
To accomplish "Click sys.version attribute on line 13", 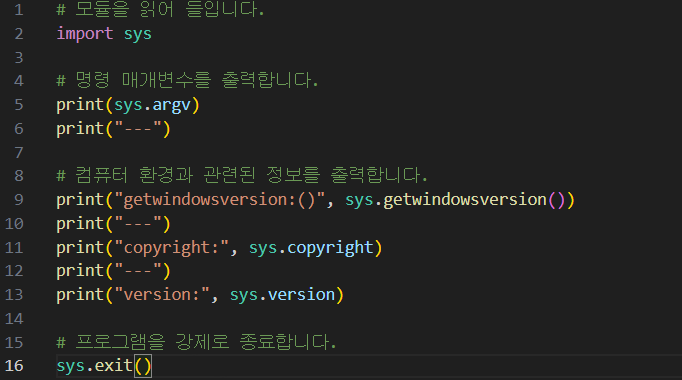I will pyautogui.click(x=282, y=295).
